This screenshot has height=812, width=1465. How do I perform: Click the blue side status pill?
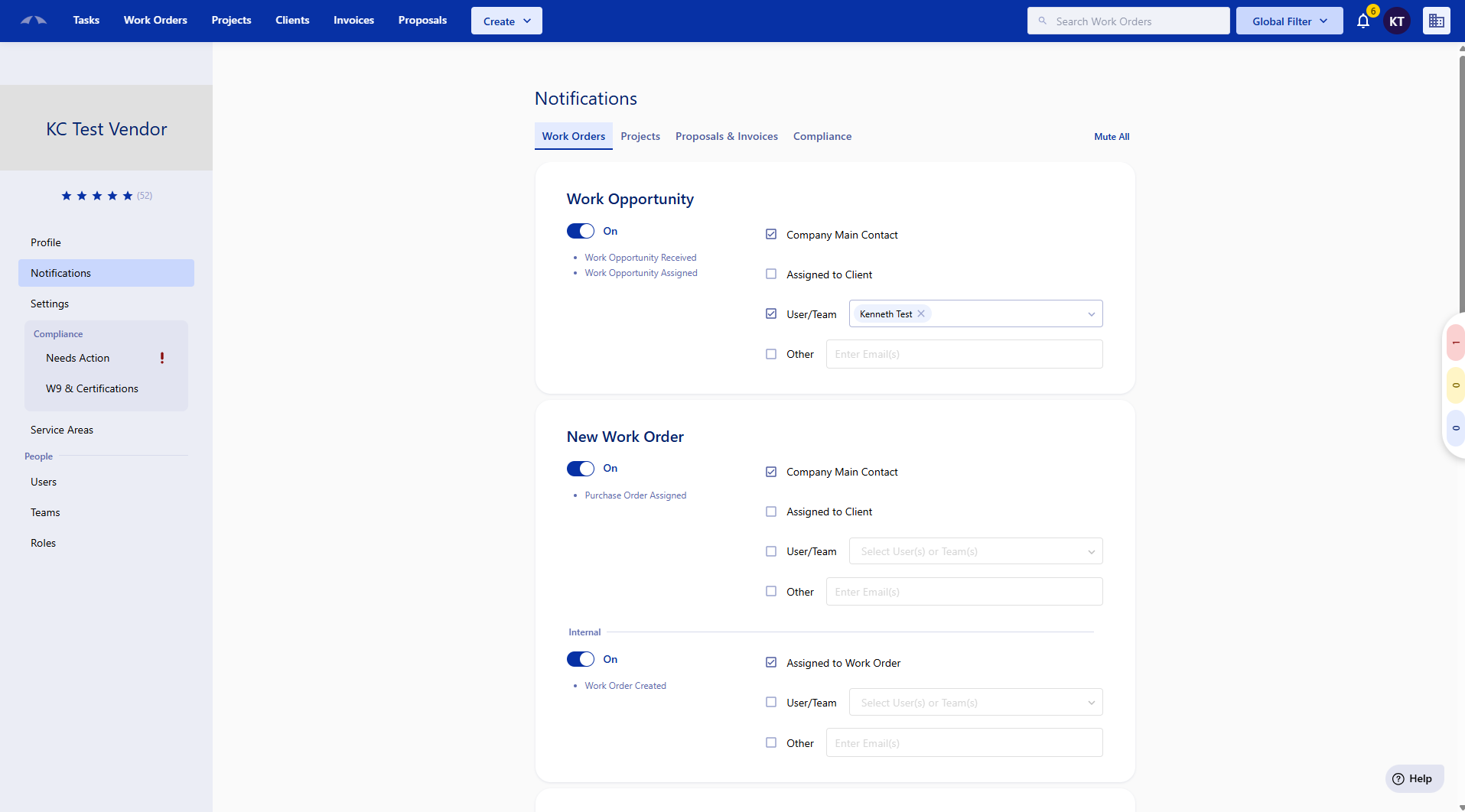[x=1456, y=428]
